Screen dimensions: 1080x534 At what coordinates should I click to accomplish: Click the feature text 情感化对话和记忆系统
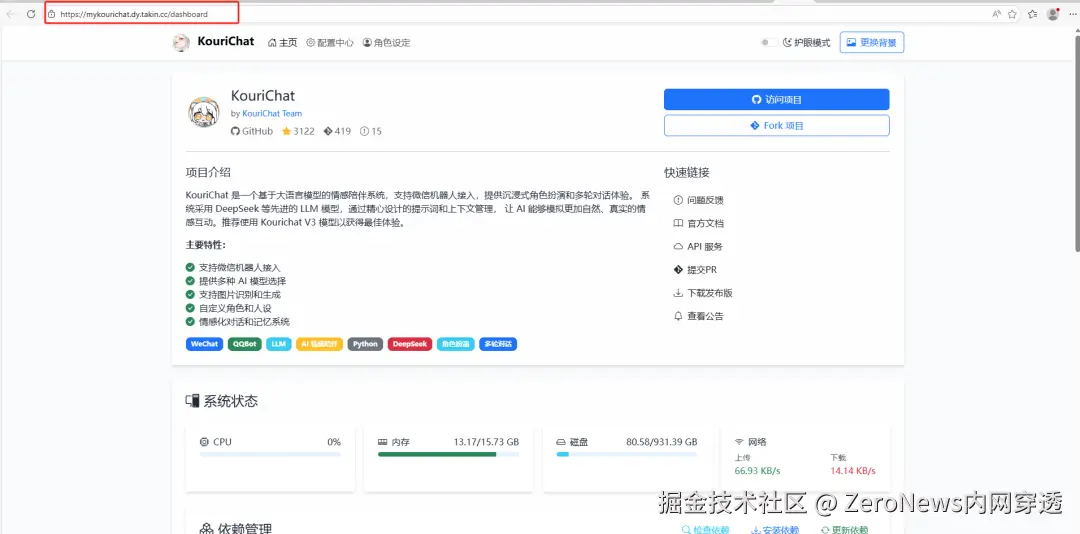245,322
